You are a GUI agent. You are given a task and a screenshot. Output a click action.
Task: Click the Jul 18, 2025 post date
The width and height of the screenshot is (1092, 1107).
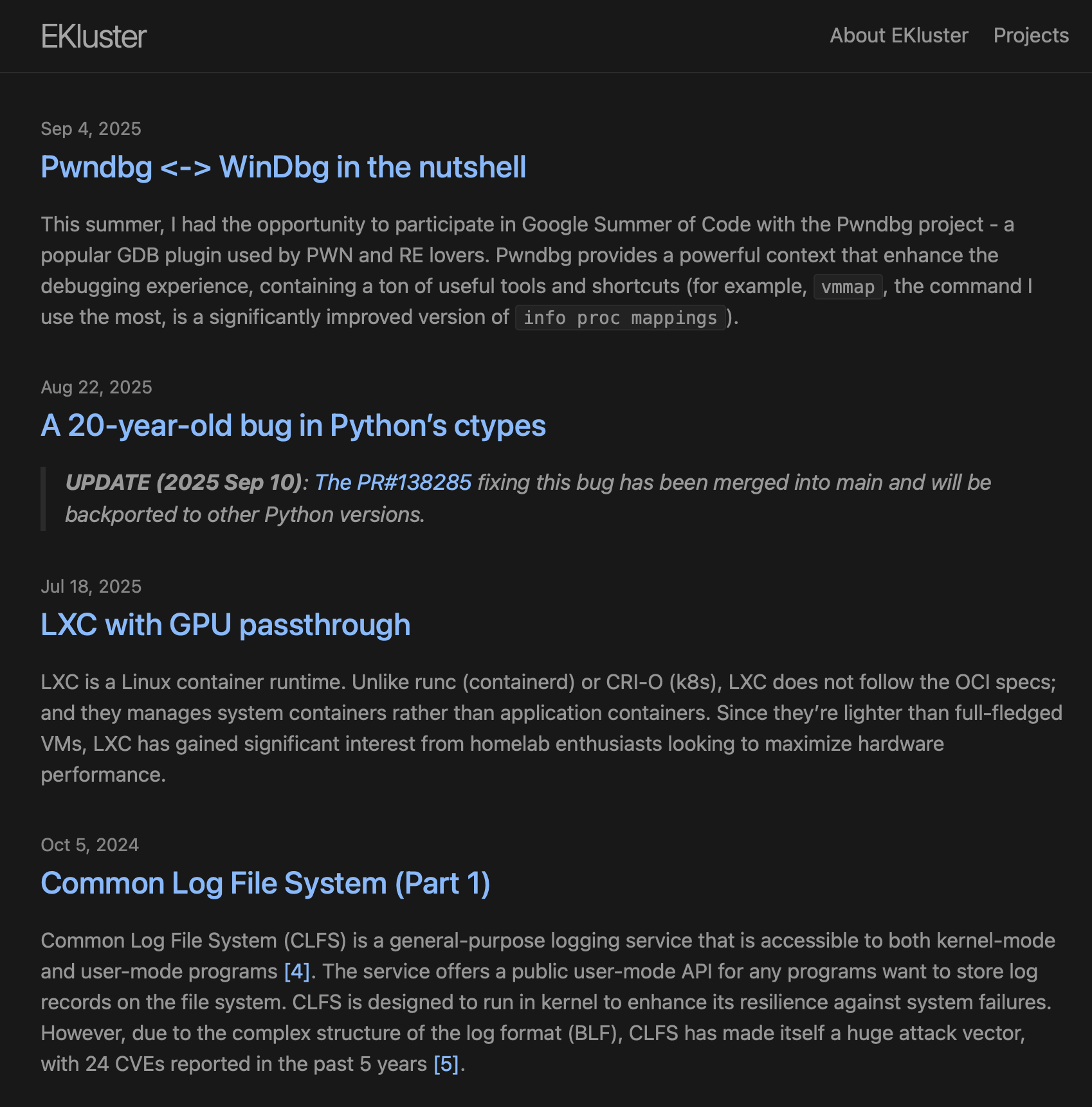[x=91, y=586]
